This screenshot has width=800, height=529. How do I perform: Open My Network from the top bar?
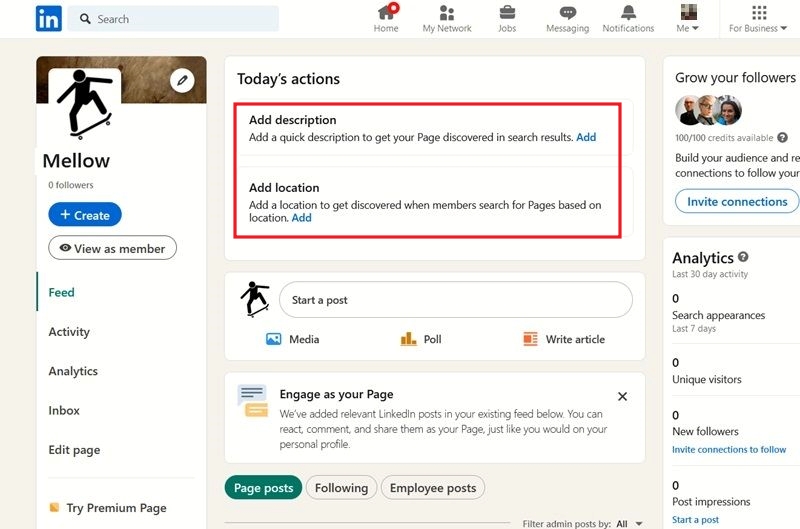447,19
